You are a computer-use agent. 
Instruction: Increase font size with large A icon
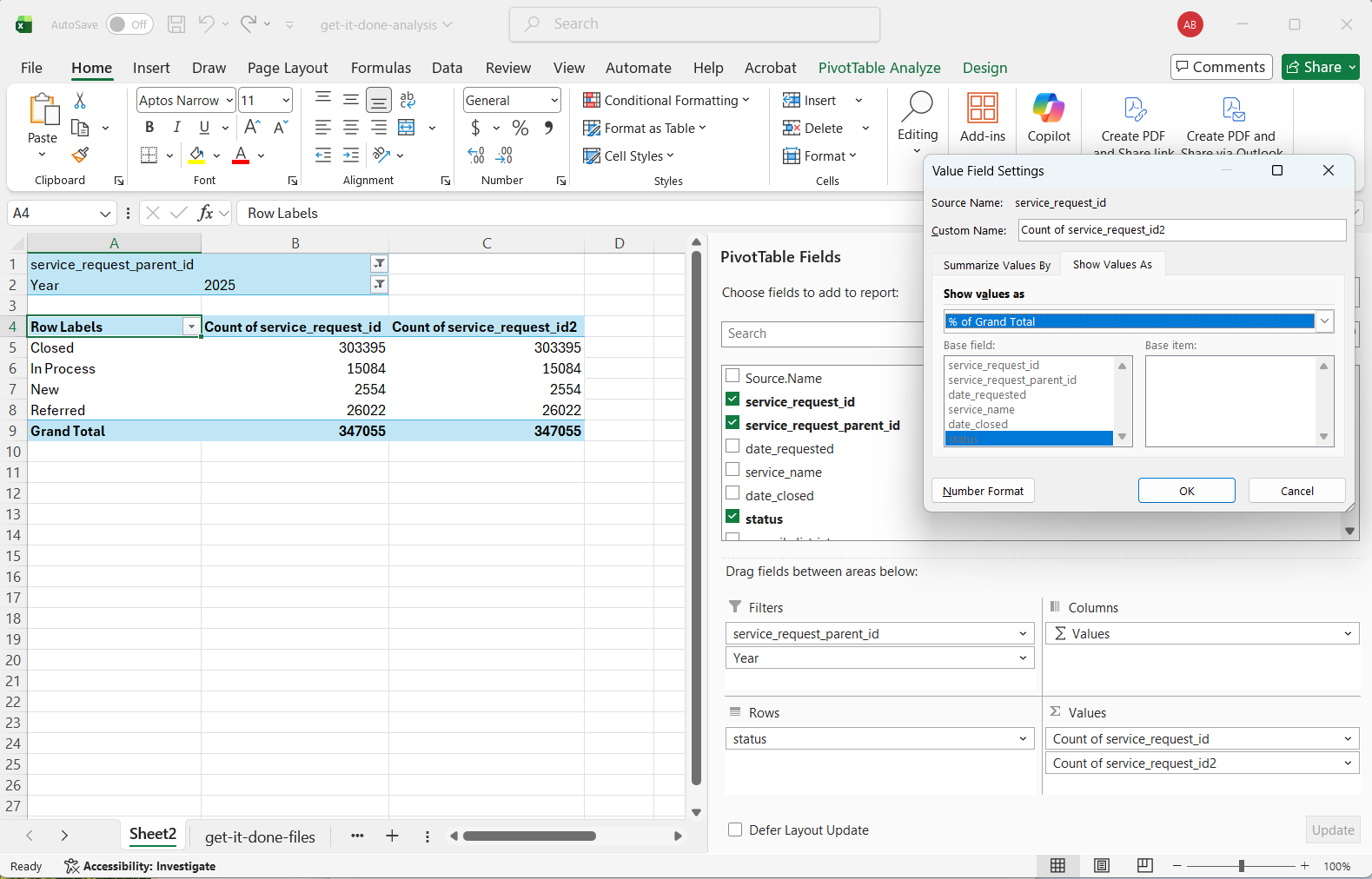pos(252,127)
